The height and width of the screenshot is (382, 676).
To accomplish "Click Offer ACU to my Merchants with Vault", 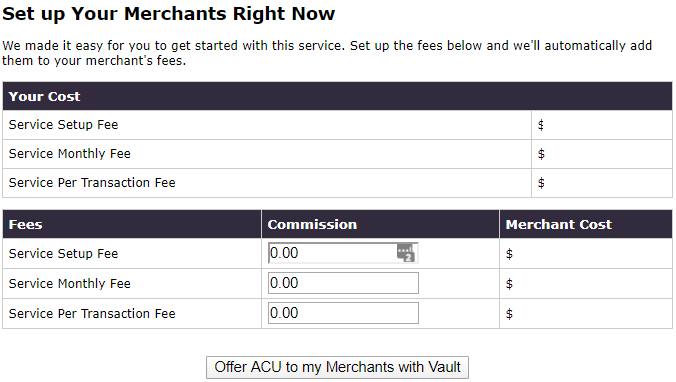I will [337, 367].
